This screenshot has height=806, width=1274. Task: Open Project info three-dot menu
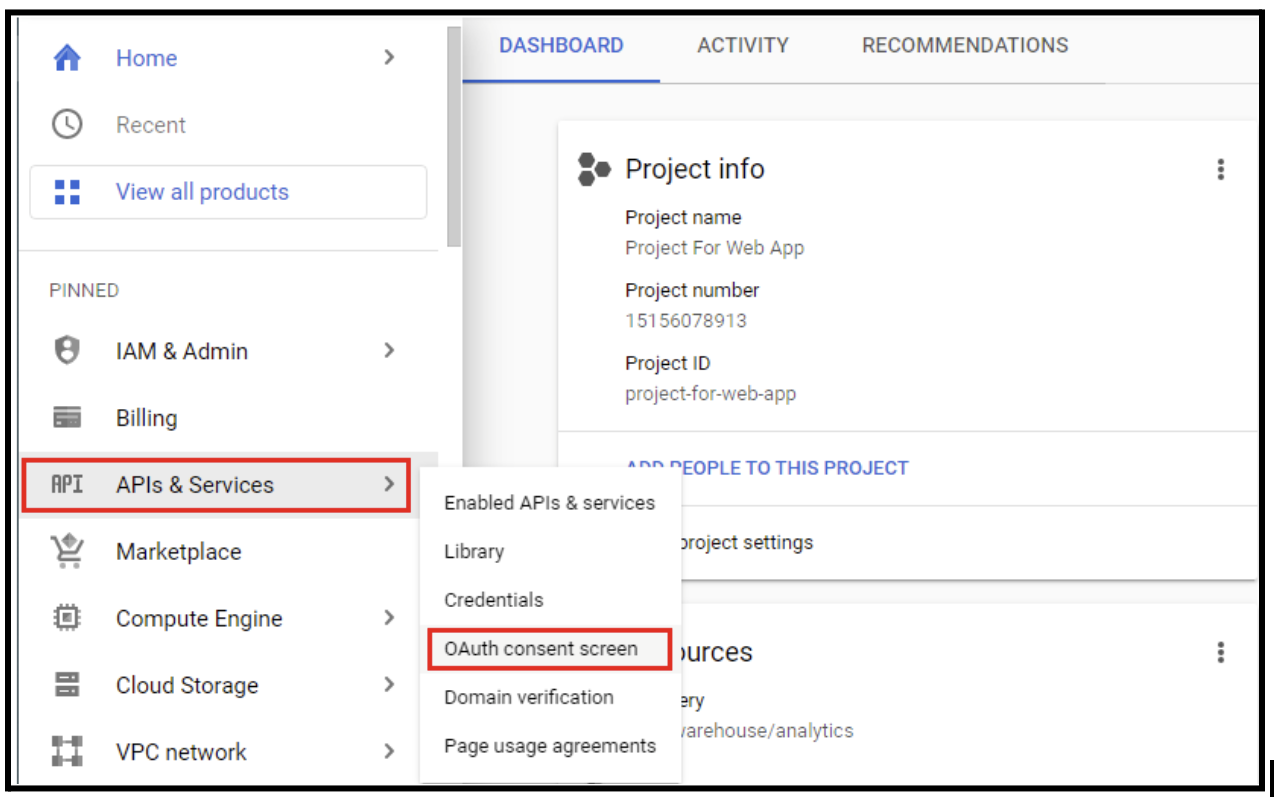tap(1220, 170)
